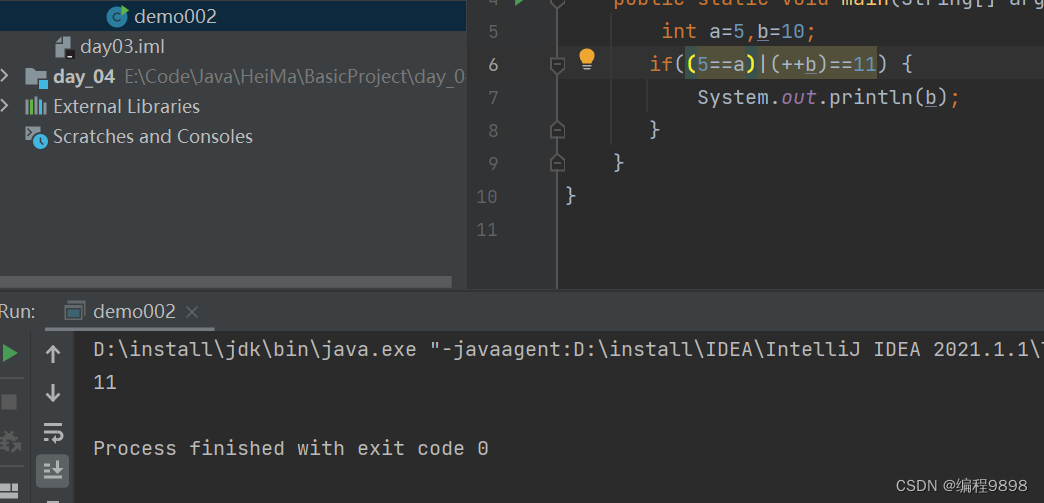Screen dimensions: 1044x503
Task: Jump down the stack trace arrow
Action: (x=53, y=393)
